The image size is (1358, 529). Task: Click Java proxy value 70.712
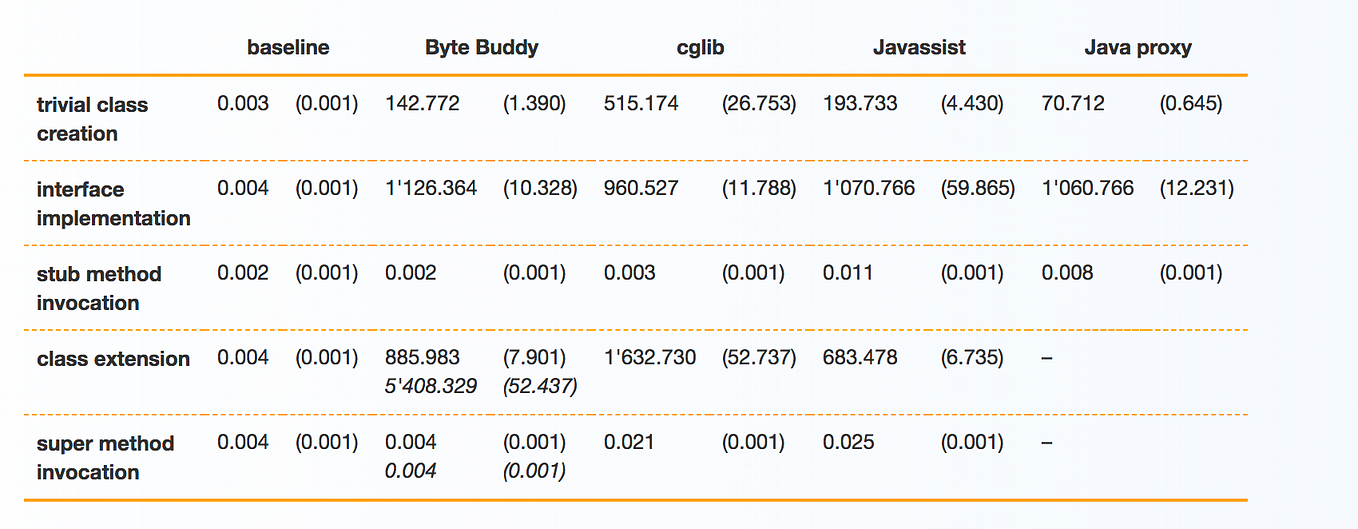click(x=1073, y=103)
